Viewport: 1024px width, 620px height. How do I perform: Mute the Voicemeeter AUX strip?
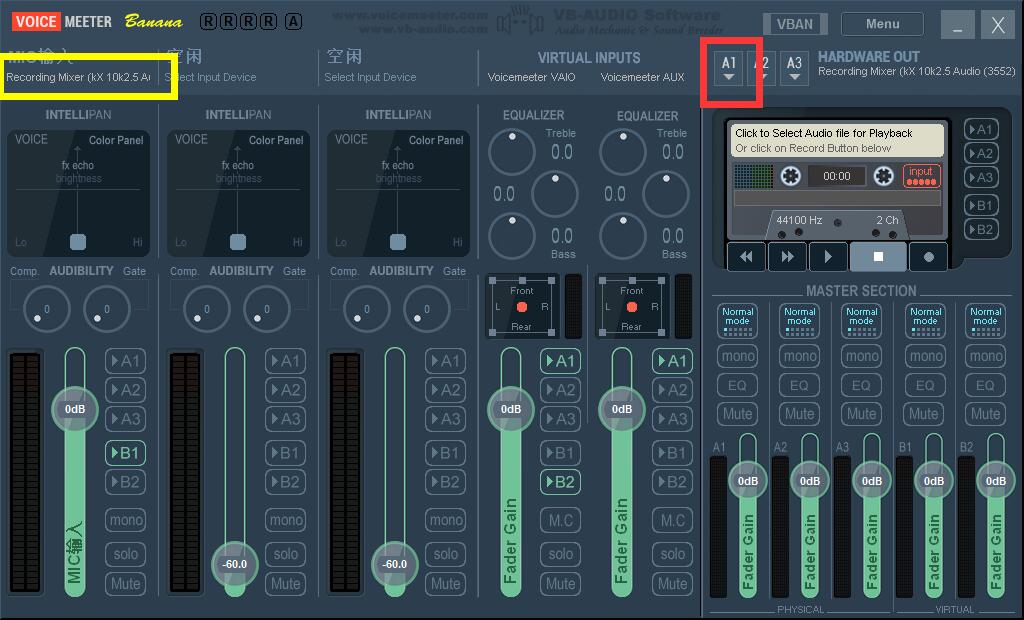(673, 583)
